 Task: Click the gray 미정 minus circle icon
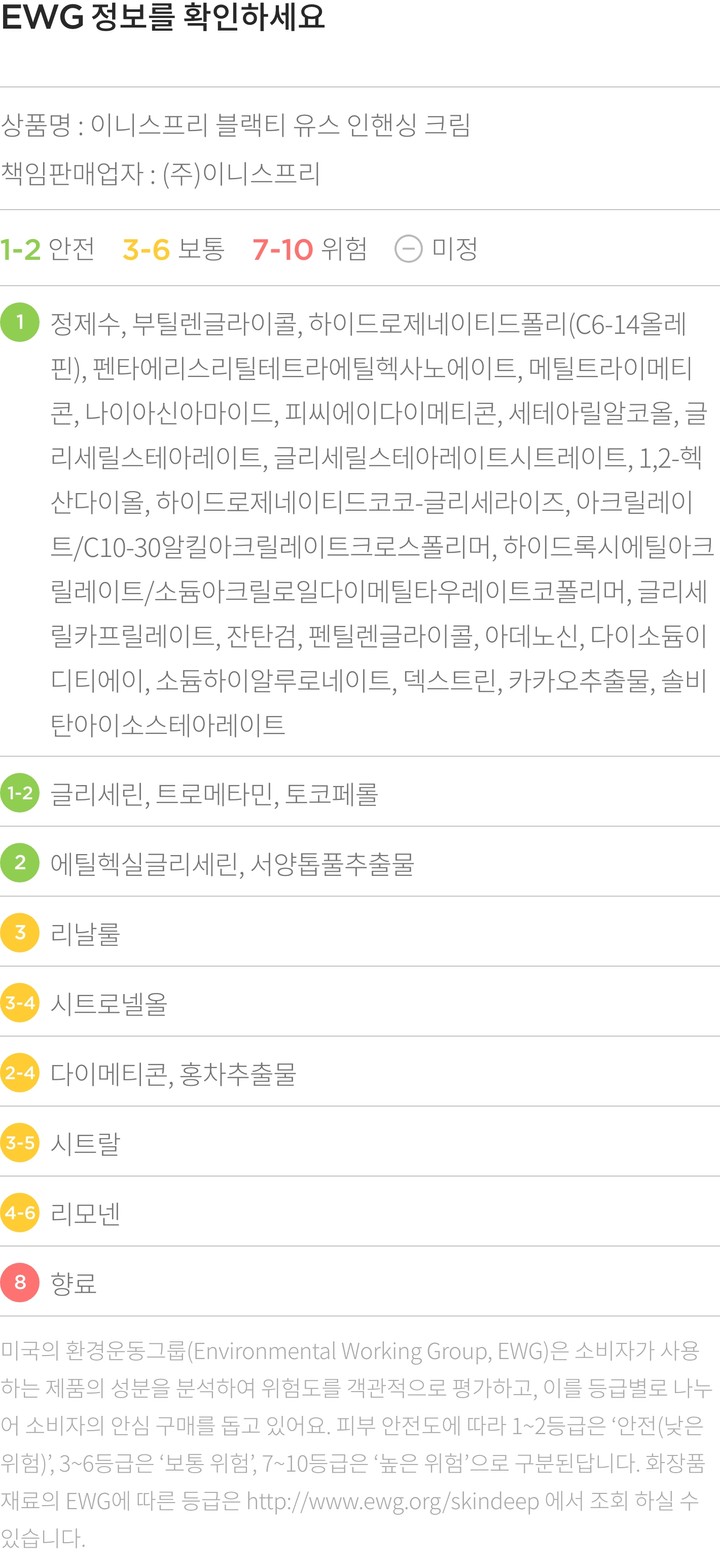click(x=408, y=248)
